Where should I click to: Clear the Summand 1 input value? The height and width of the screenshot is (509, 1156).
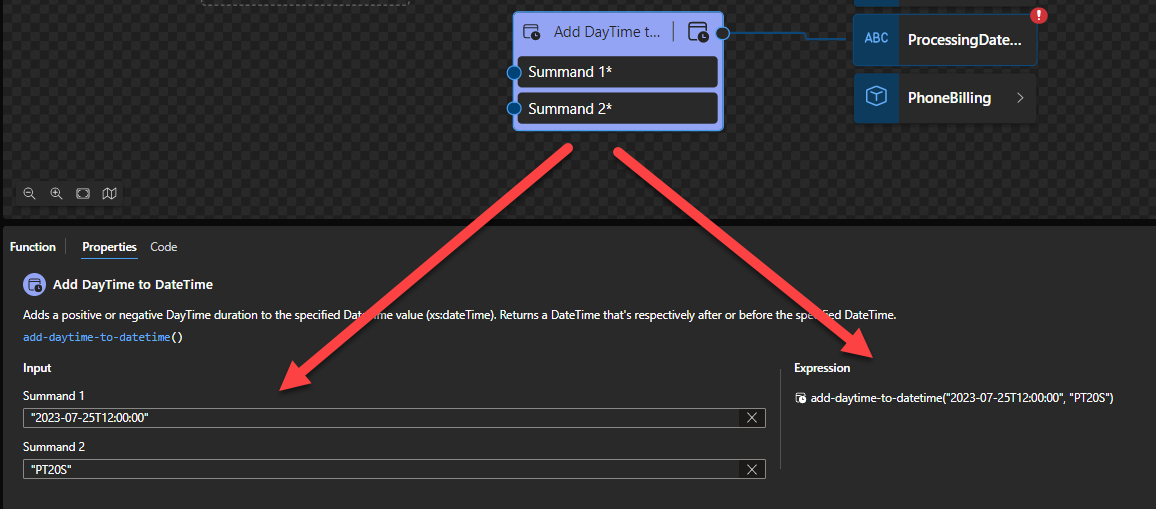pyautogui.click(x=752, y=418)
